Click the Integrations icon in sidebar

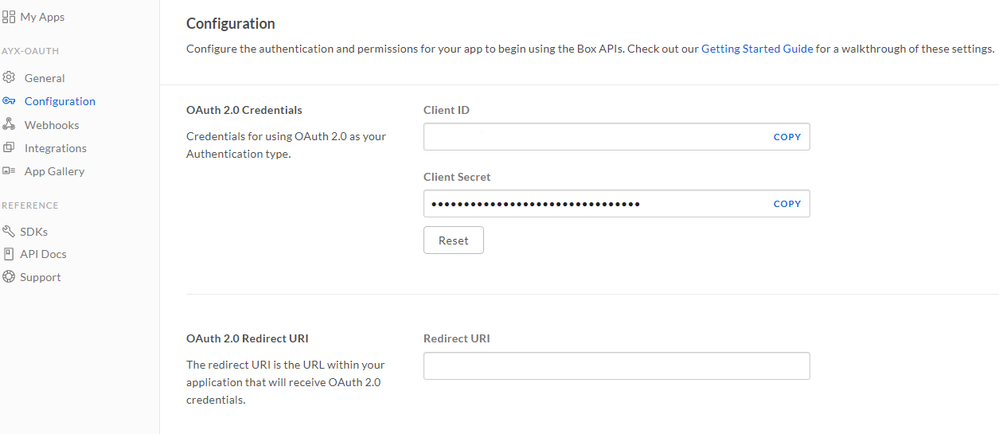pos(9,148)
